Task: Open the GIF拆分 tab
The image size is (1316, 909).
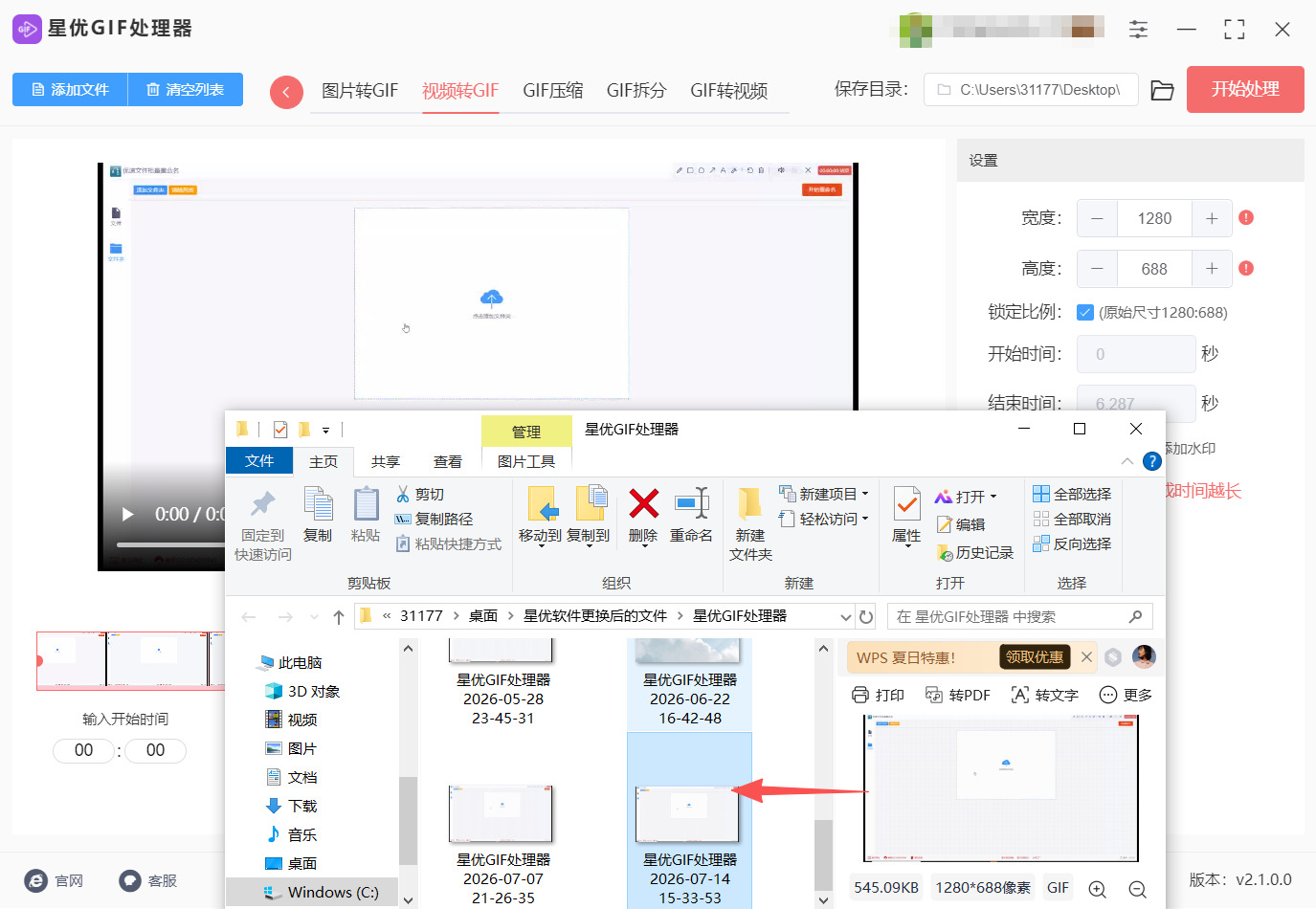Action: (x=636, y=91)
